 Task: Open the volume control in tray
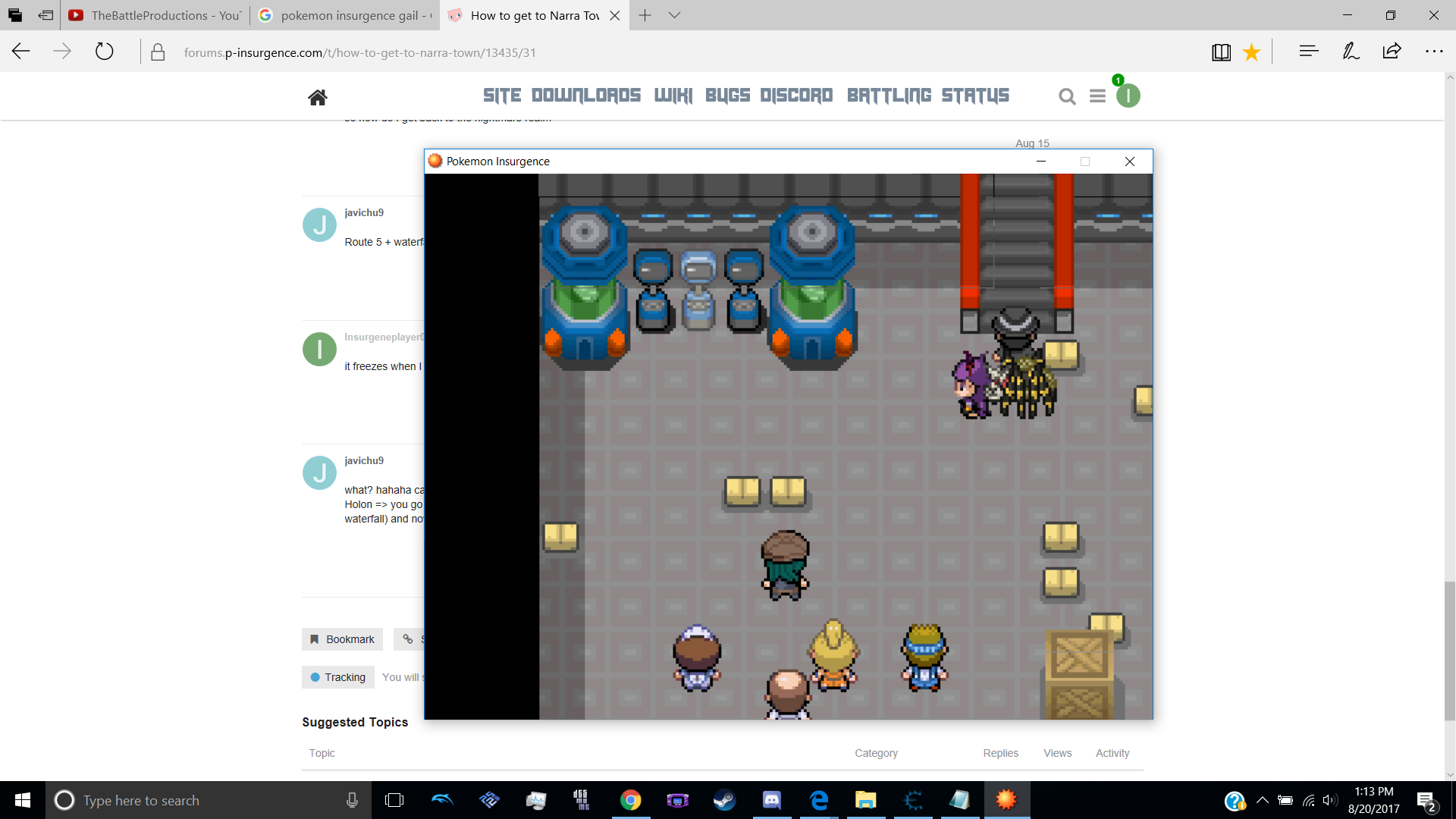1330,800
